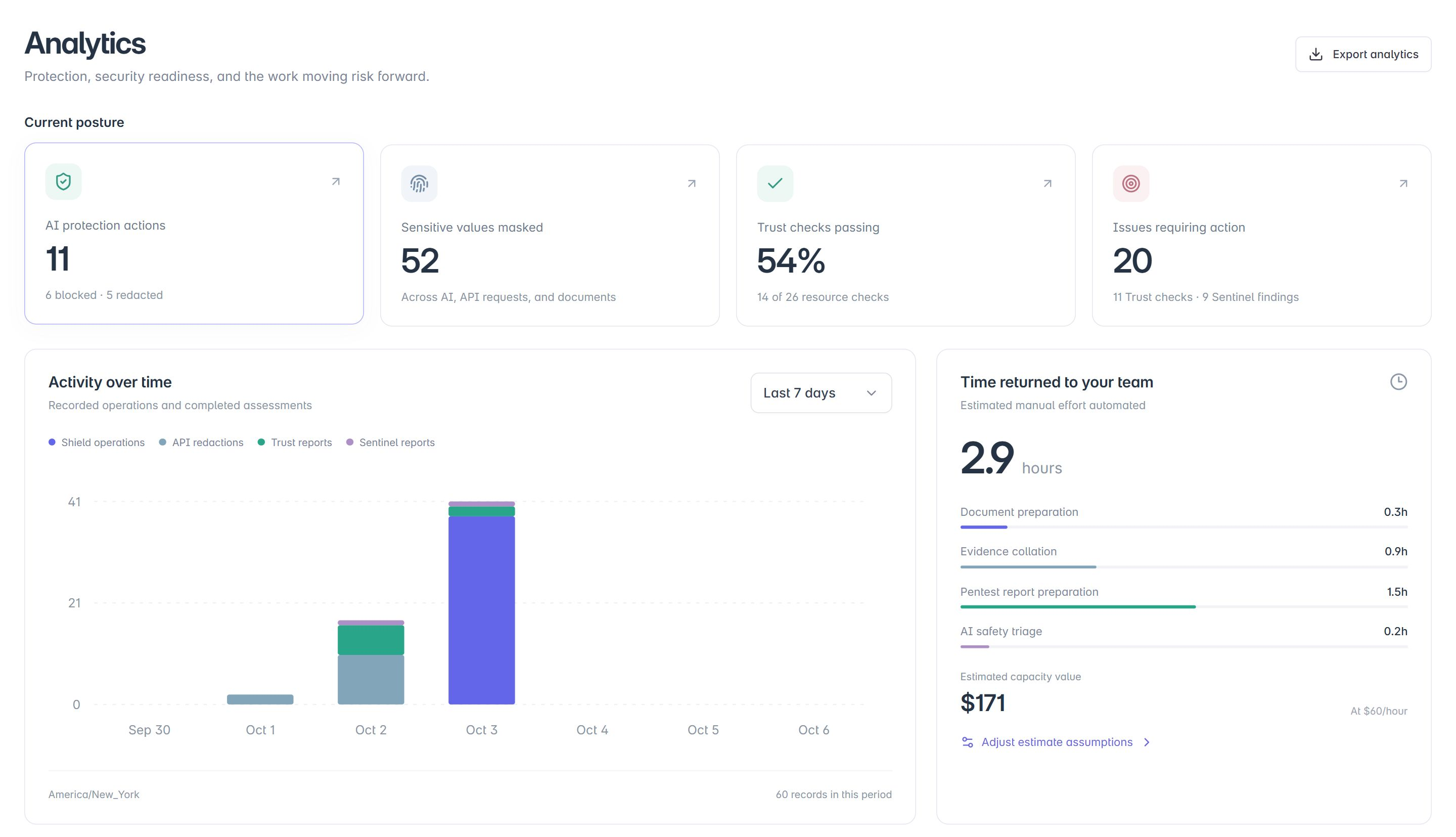Click the Activity over time heading
The width and height of the screenshot is (1456, 837).
coord(110,382)
